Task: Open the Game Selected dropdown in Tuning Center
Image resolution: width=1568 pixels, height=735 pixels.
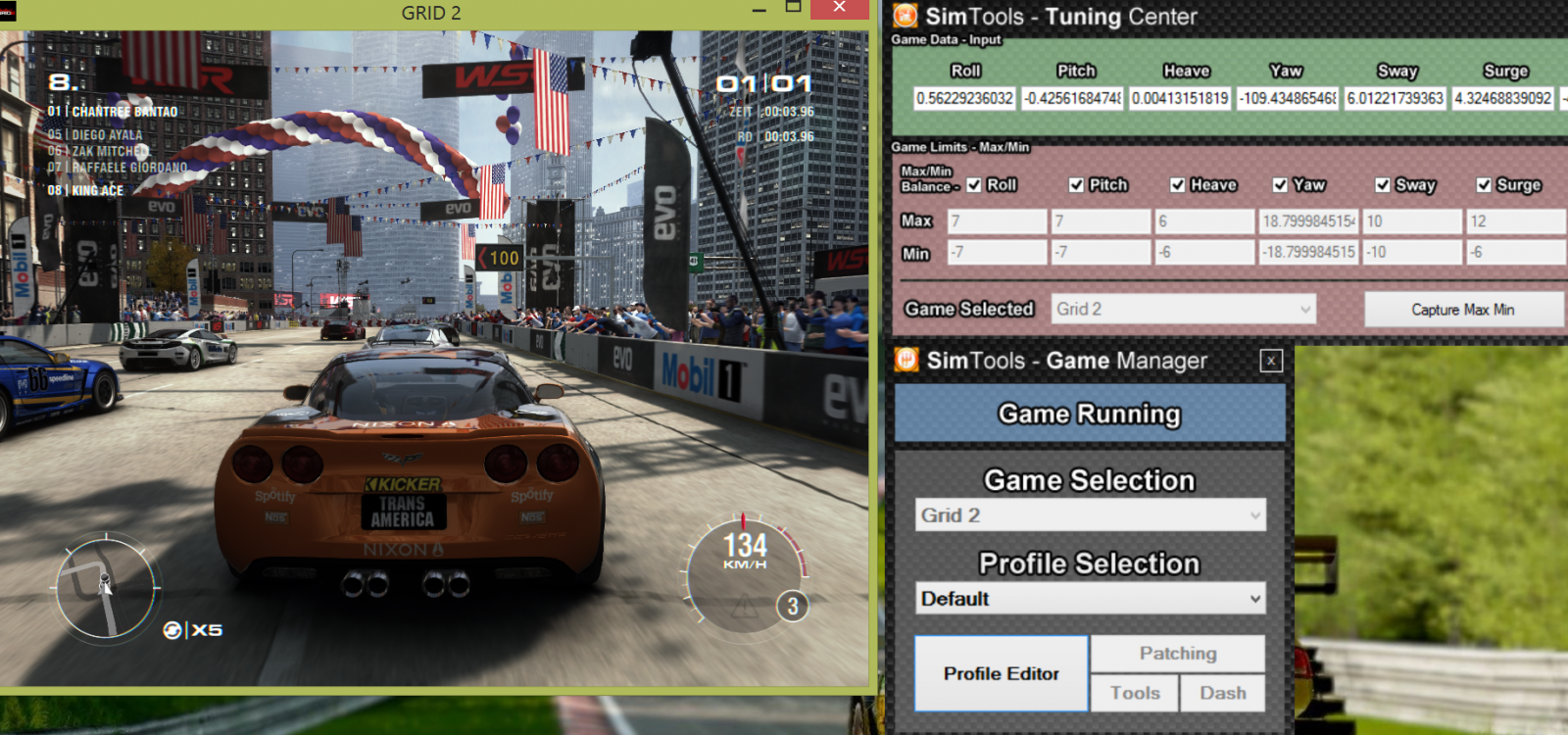Action: click(x=1184, y=309)
